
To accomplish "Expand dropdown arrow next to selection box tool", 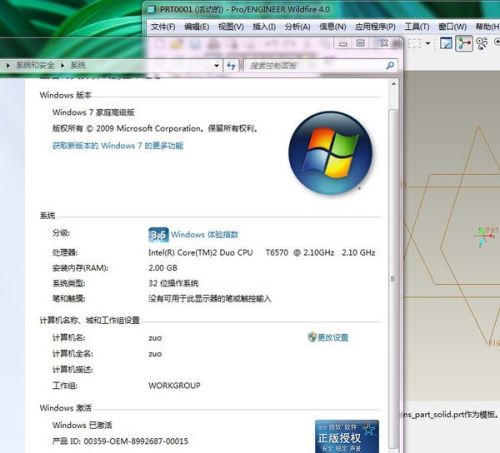I will click(x=428, y=43).
